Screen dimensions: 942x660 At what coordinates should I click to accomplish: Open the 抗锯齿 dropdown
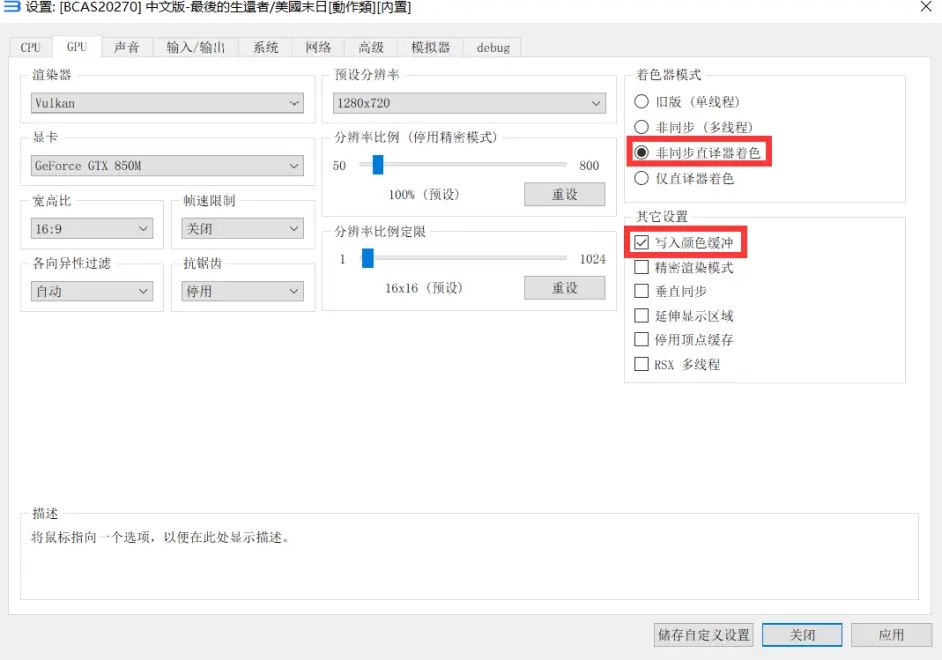click(242, 291)
